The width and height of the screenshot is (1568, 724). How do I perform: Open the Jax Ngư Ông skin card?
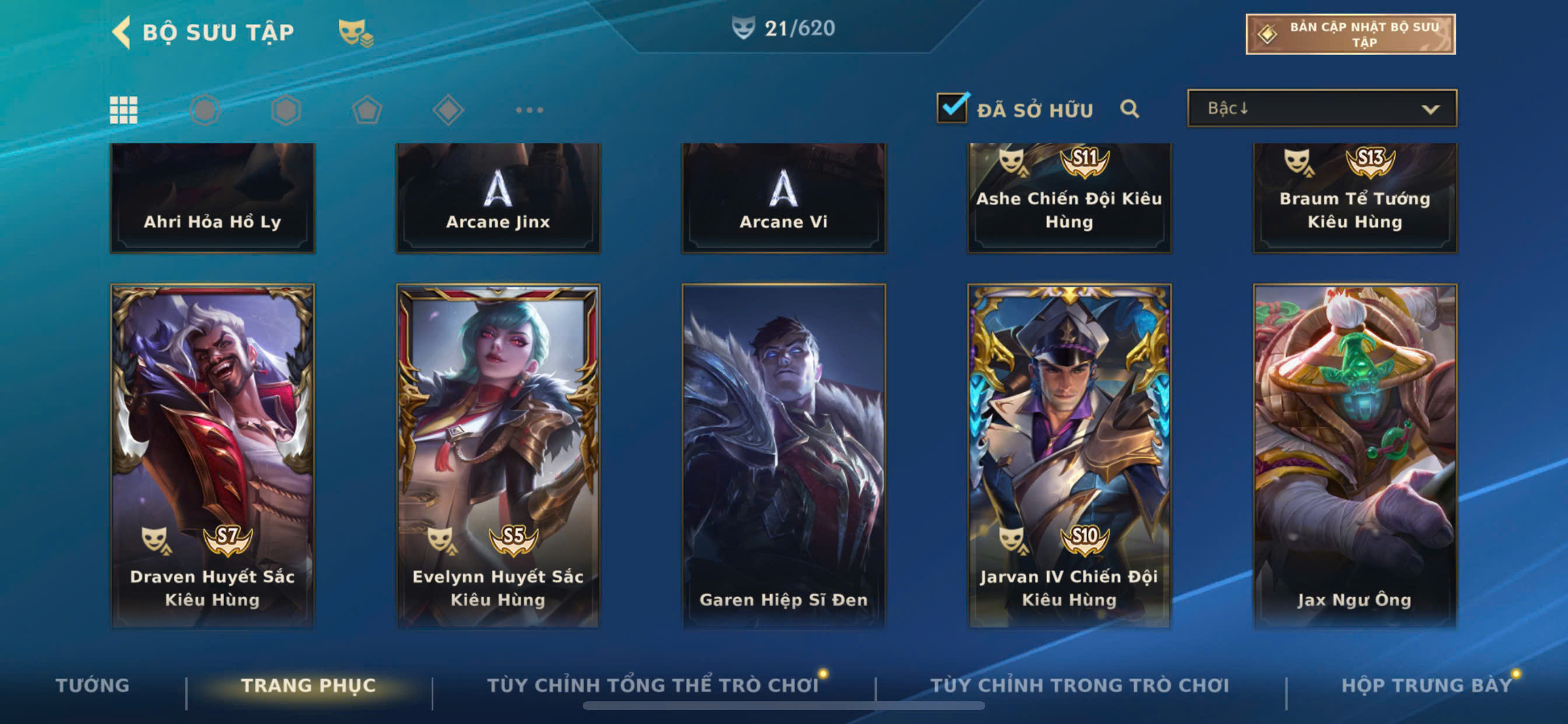pos(1355,456)
